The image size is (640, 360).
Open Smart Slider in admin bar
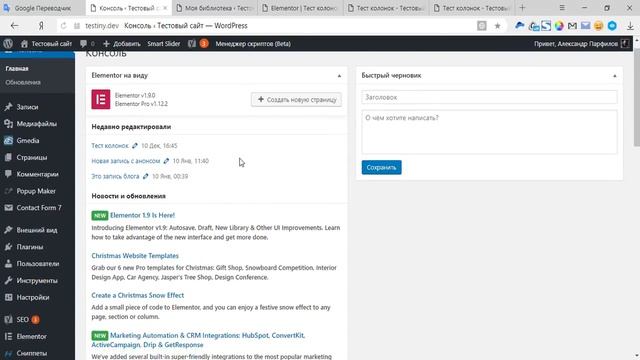(x=164, y=44)
